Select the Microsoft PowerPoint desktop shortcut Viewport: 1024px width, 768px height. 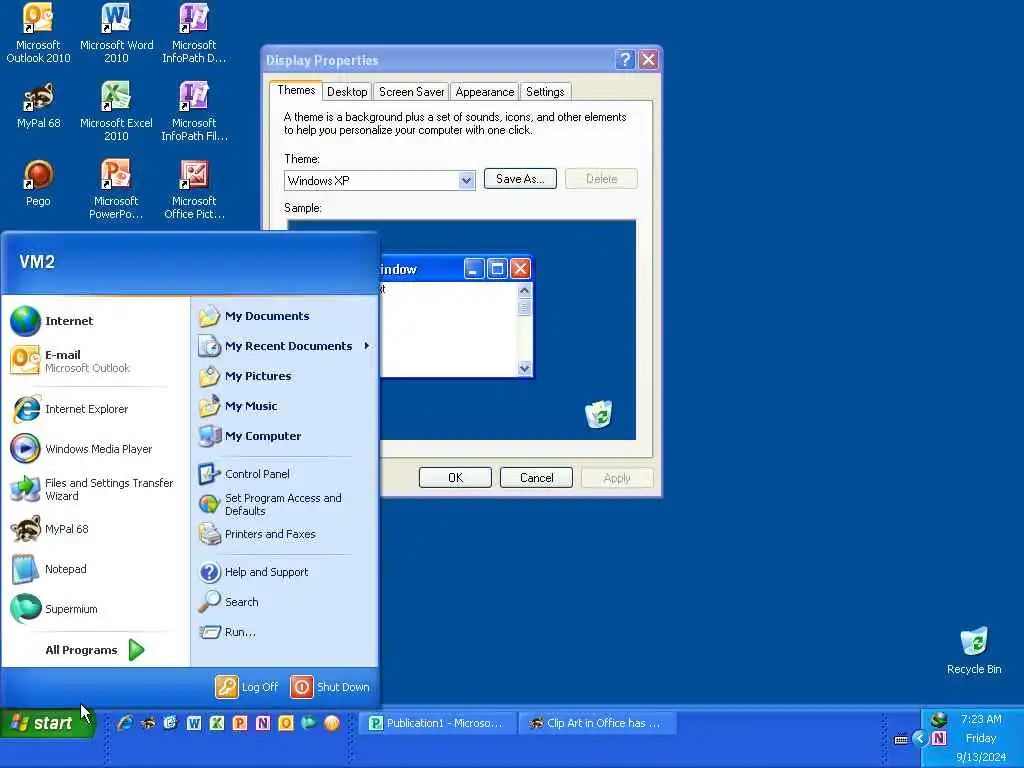[x=116, y=189]
